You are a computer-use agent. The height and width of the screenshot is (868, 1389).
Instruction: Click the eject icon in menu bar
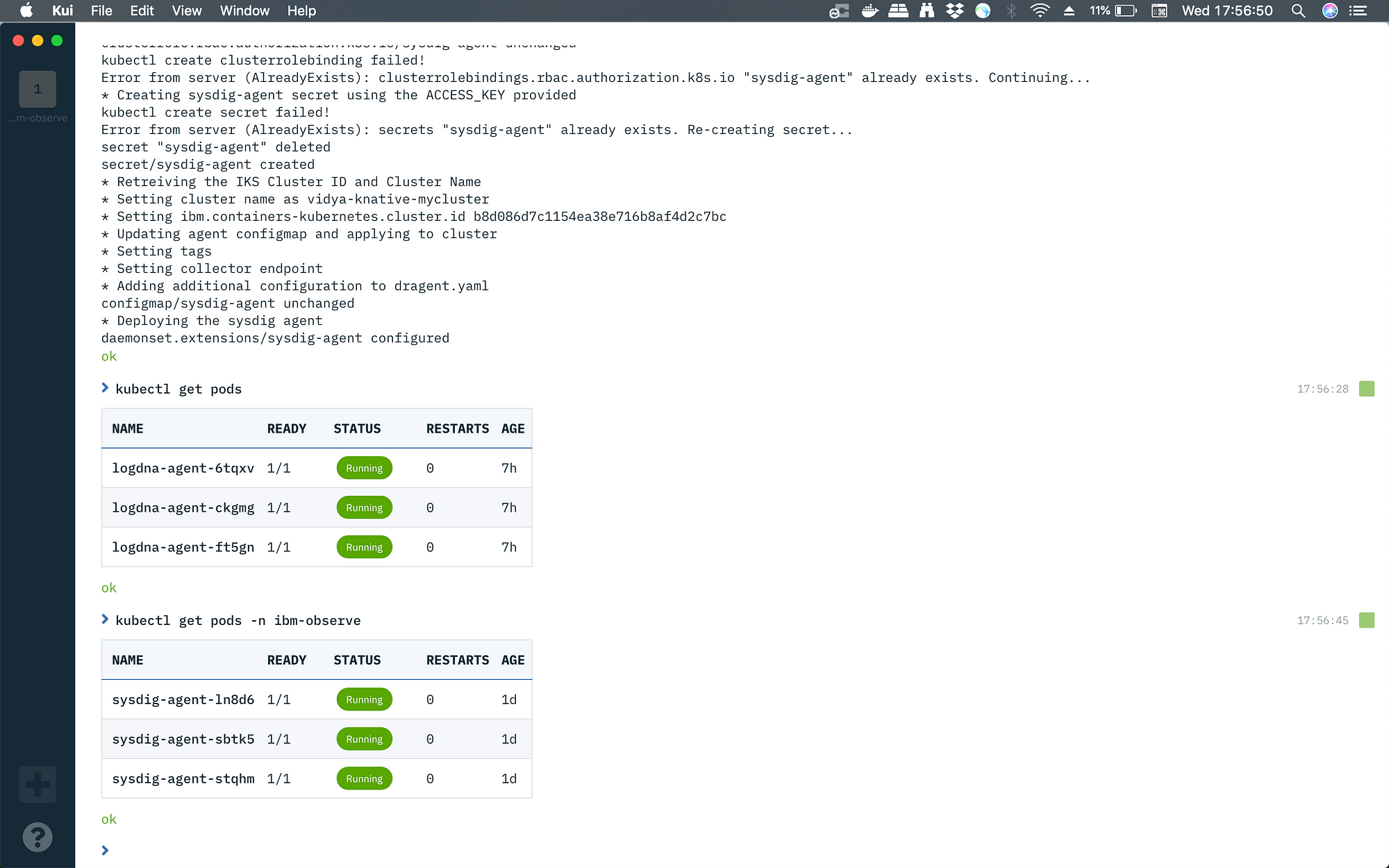coord(1069,10)
